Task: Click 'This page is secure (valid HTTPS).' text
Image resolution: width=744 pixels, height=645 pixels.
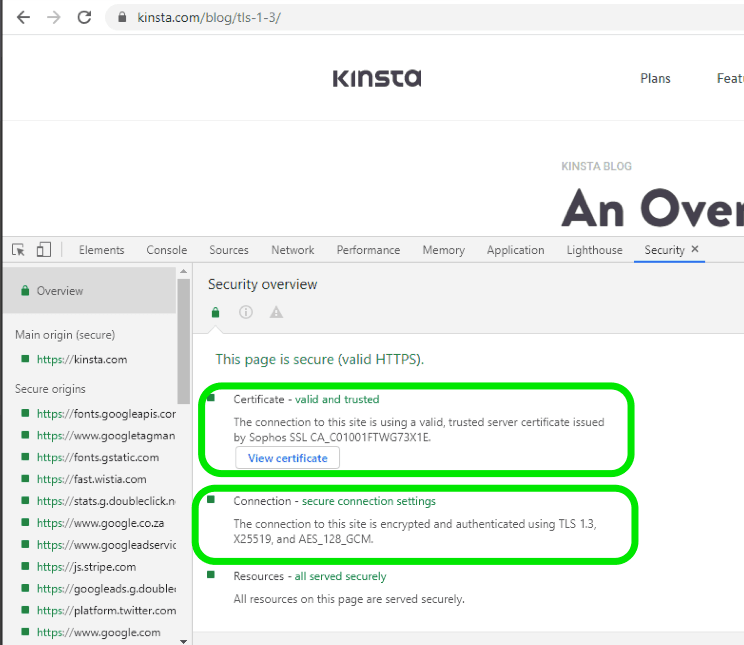Action: pos(319,359)
